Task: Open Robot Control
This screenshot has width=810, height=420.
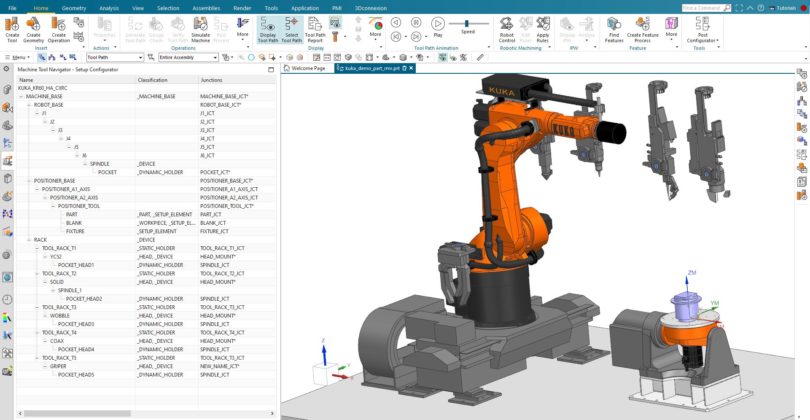Action: pos(507,29)
